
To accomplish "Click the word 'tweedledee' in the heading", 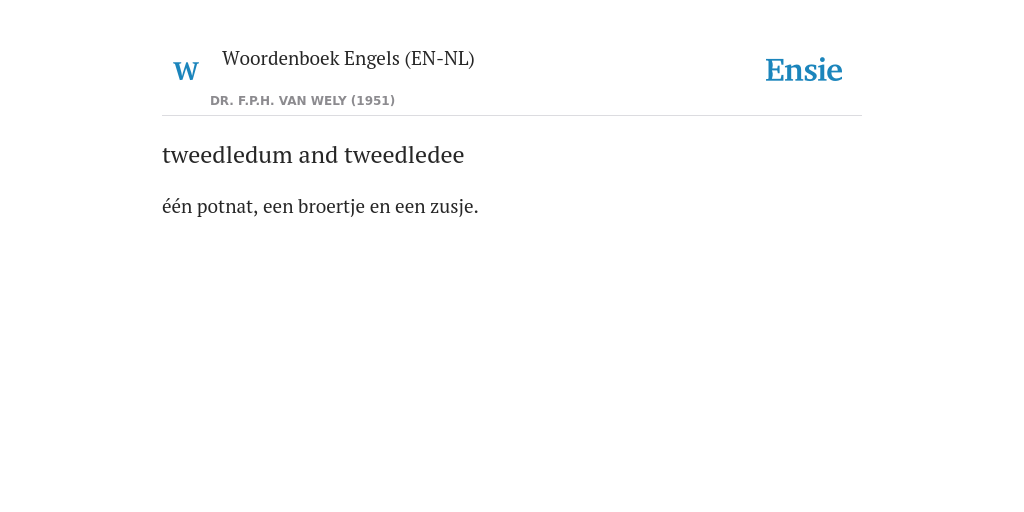I will point(404,155).
